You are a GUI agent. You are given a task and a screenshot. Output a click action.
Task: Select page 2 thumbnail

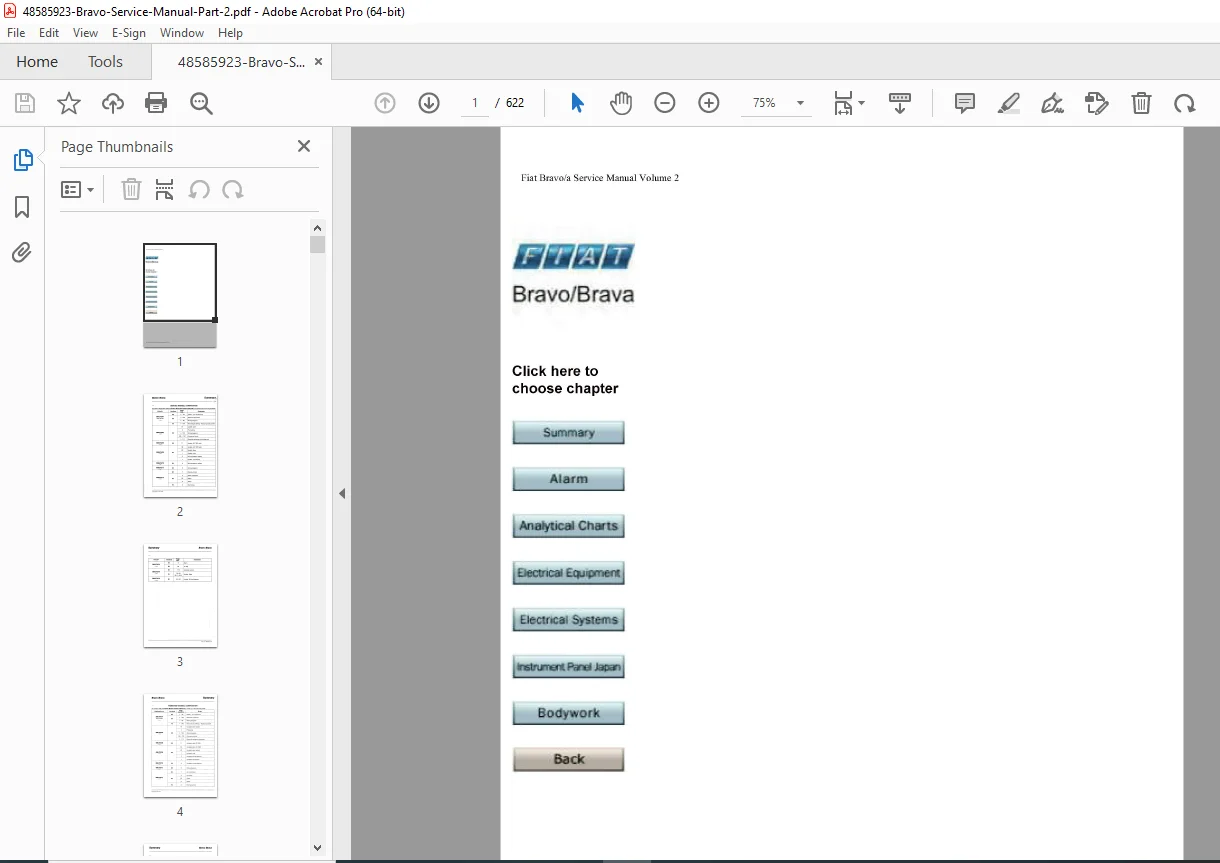tap(180, 445)
